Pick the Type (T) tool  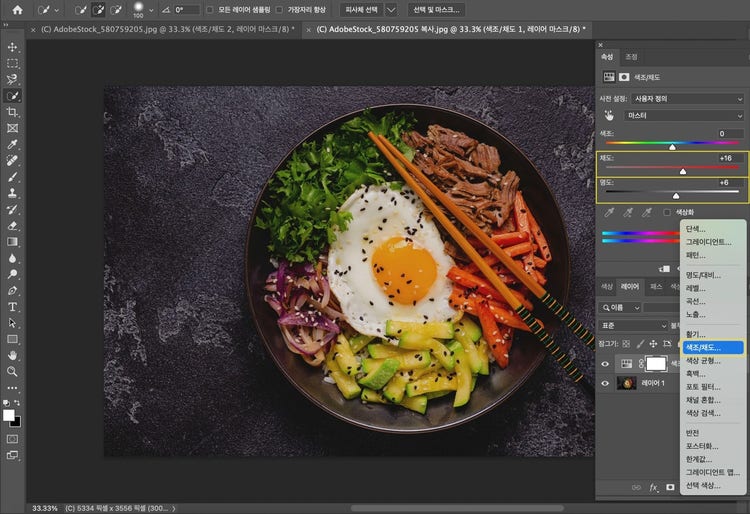pyautogui.click(x=13, y=307)
